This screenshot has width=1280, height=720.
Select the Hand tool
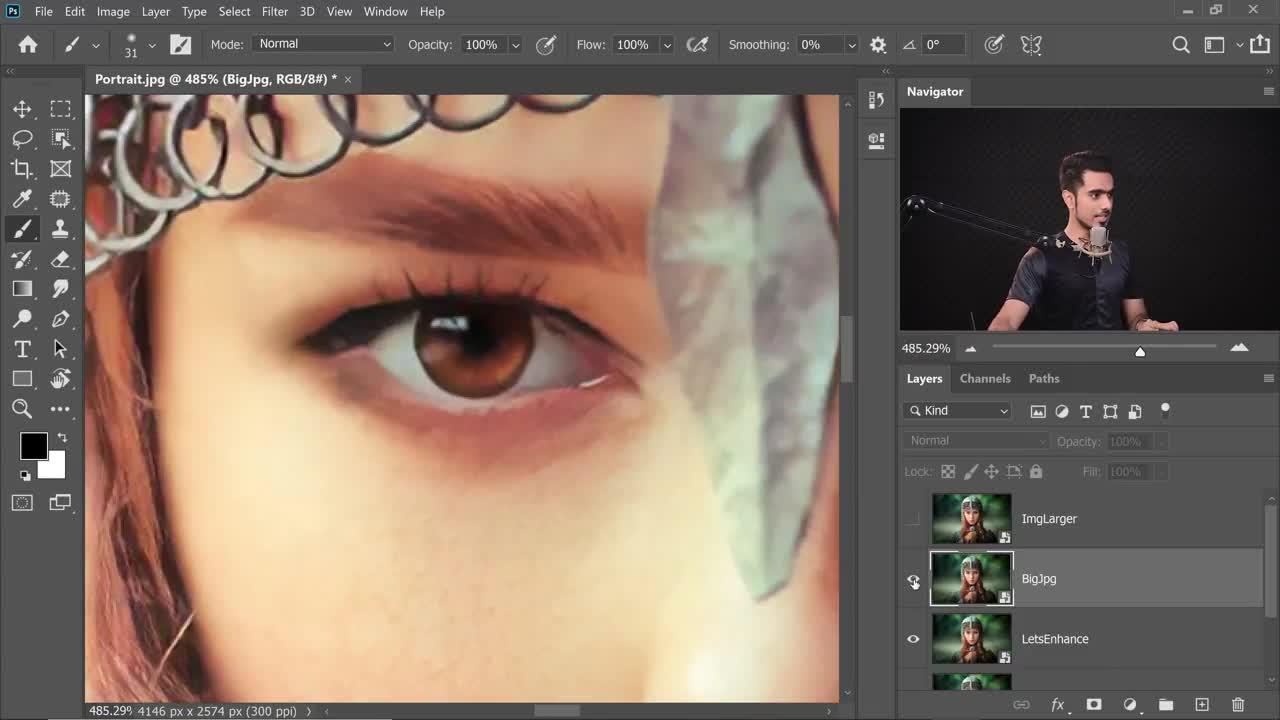pyautogui.click(x=60, y=379)
